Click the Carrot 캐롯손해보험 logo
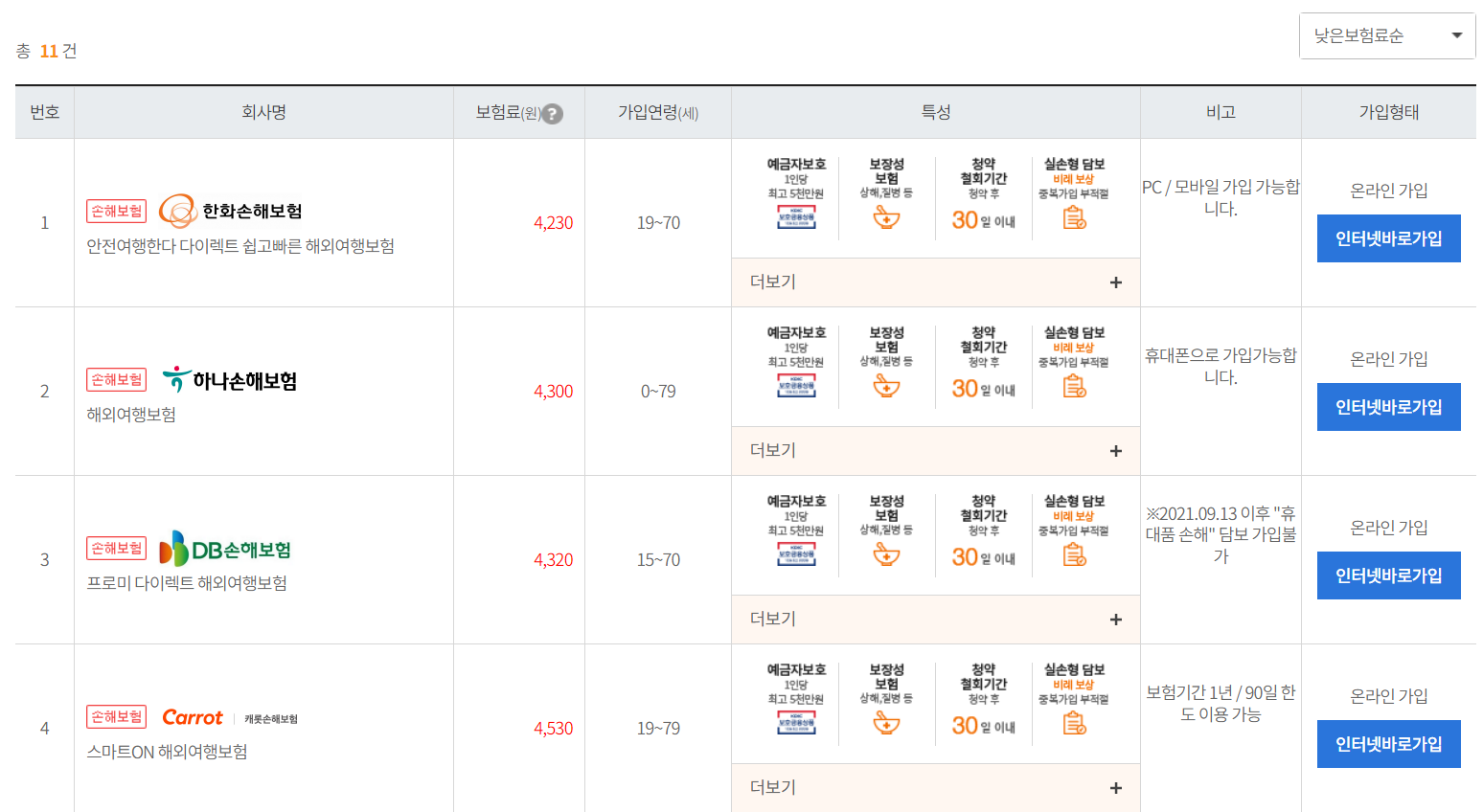The width and height of the screenshot is (1483, 812). click(230, 717)
